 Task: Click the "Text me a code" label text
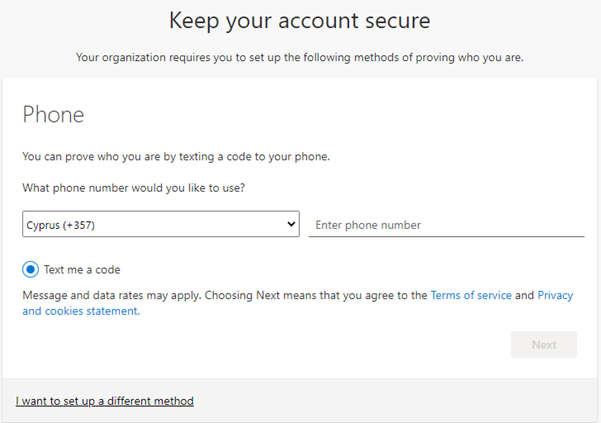pyautogui.click(x=82, y=269)
